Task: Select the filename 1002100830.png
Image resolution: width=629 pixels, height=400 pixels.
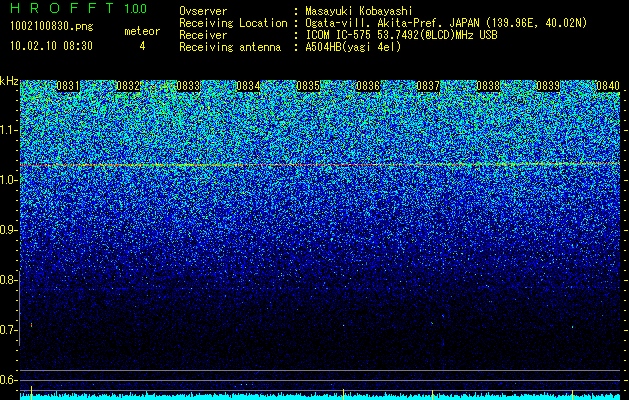Action: (51, 26)
